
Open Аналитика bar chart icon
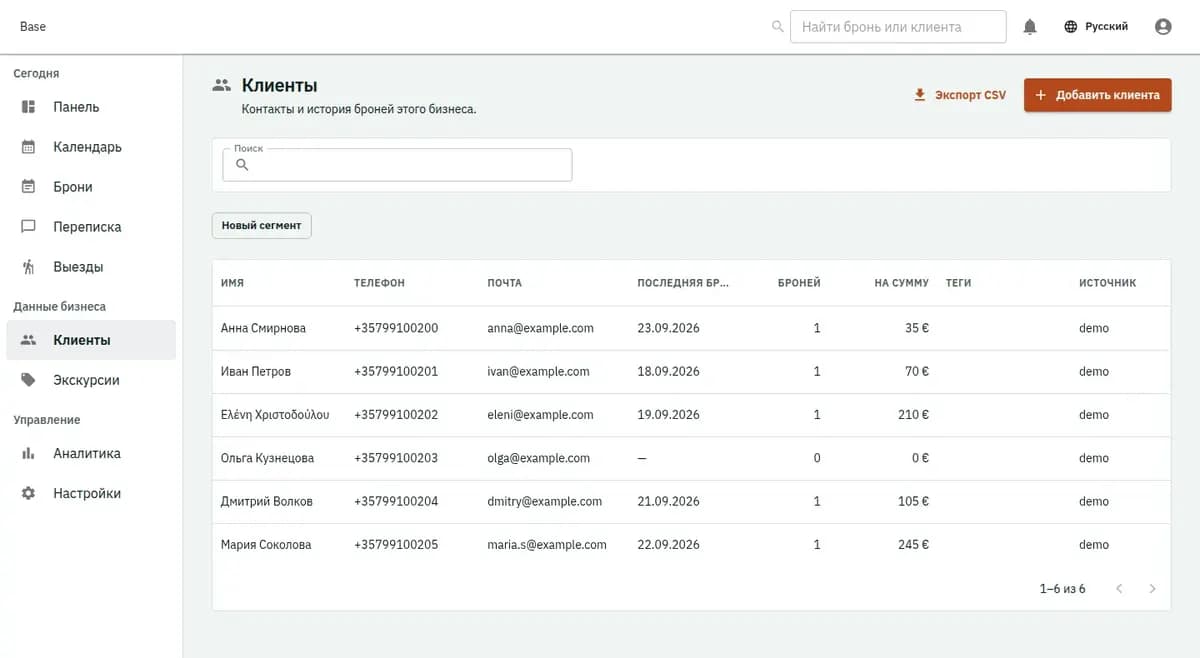click(29, 453)
